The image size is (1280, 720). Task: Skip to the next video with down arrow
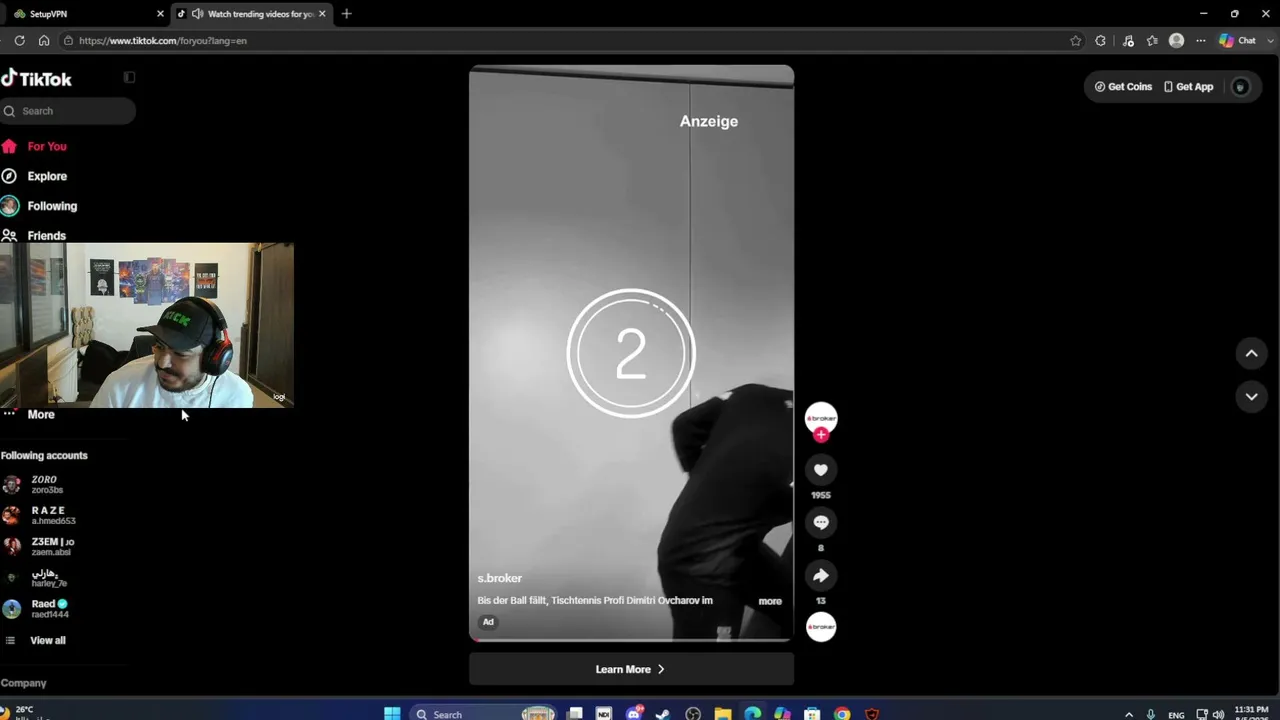coord(1251,397)
